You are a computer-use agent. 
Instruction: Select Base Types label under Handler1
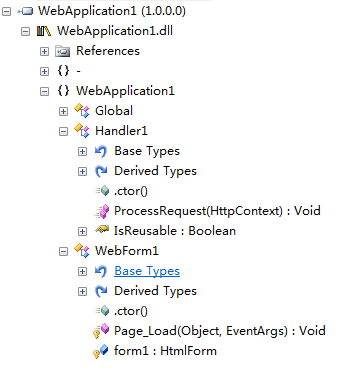[147, 151]
